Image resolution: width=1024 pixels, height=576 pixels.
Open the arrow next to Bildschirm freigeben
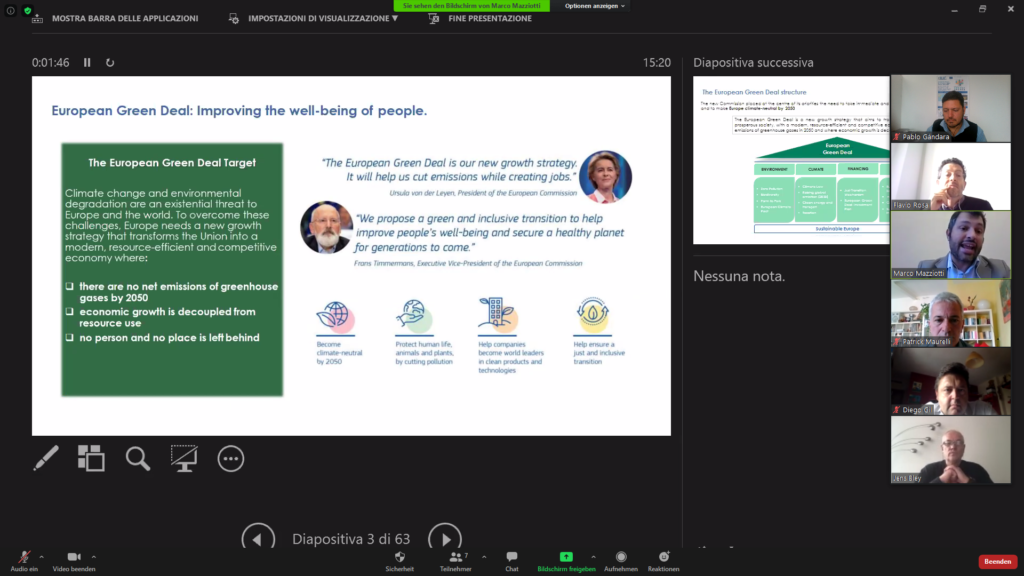coord(593,556)
